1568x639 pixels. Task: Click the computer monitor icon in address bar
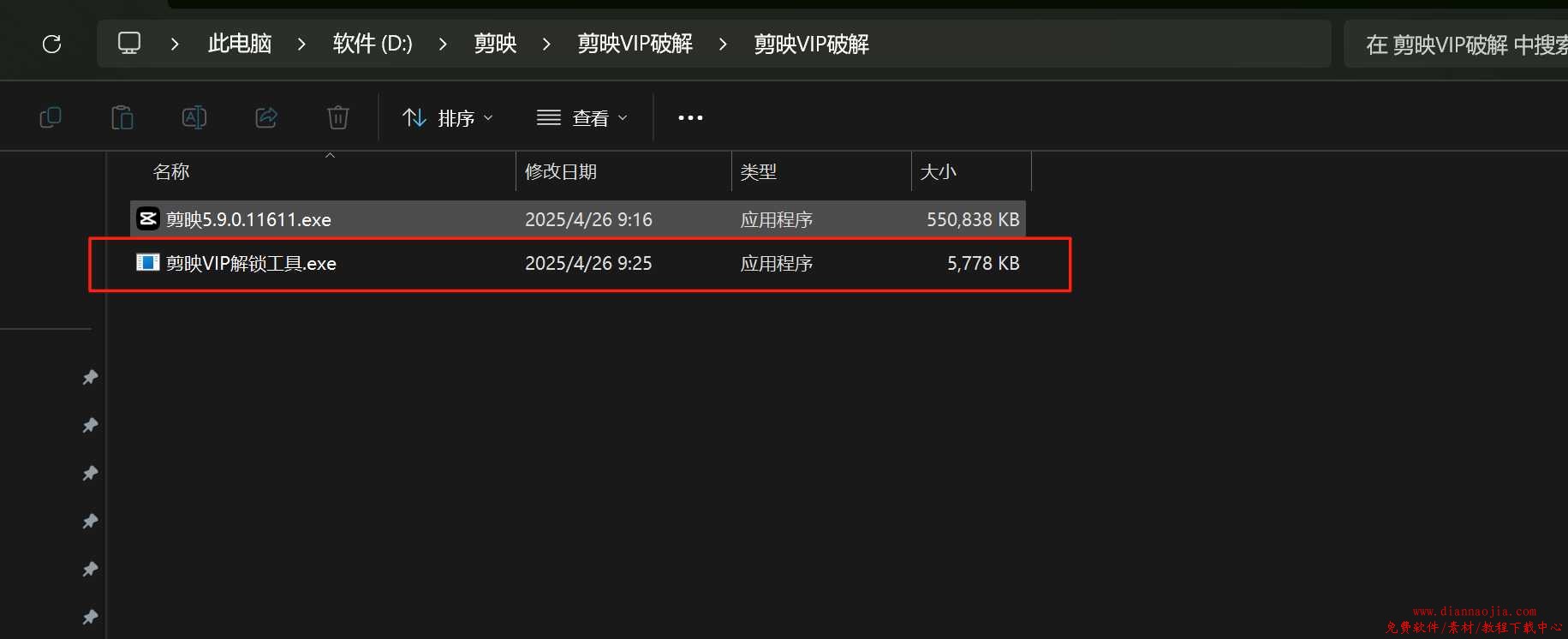[x=129, y=43]
